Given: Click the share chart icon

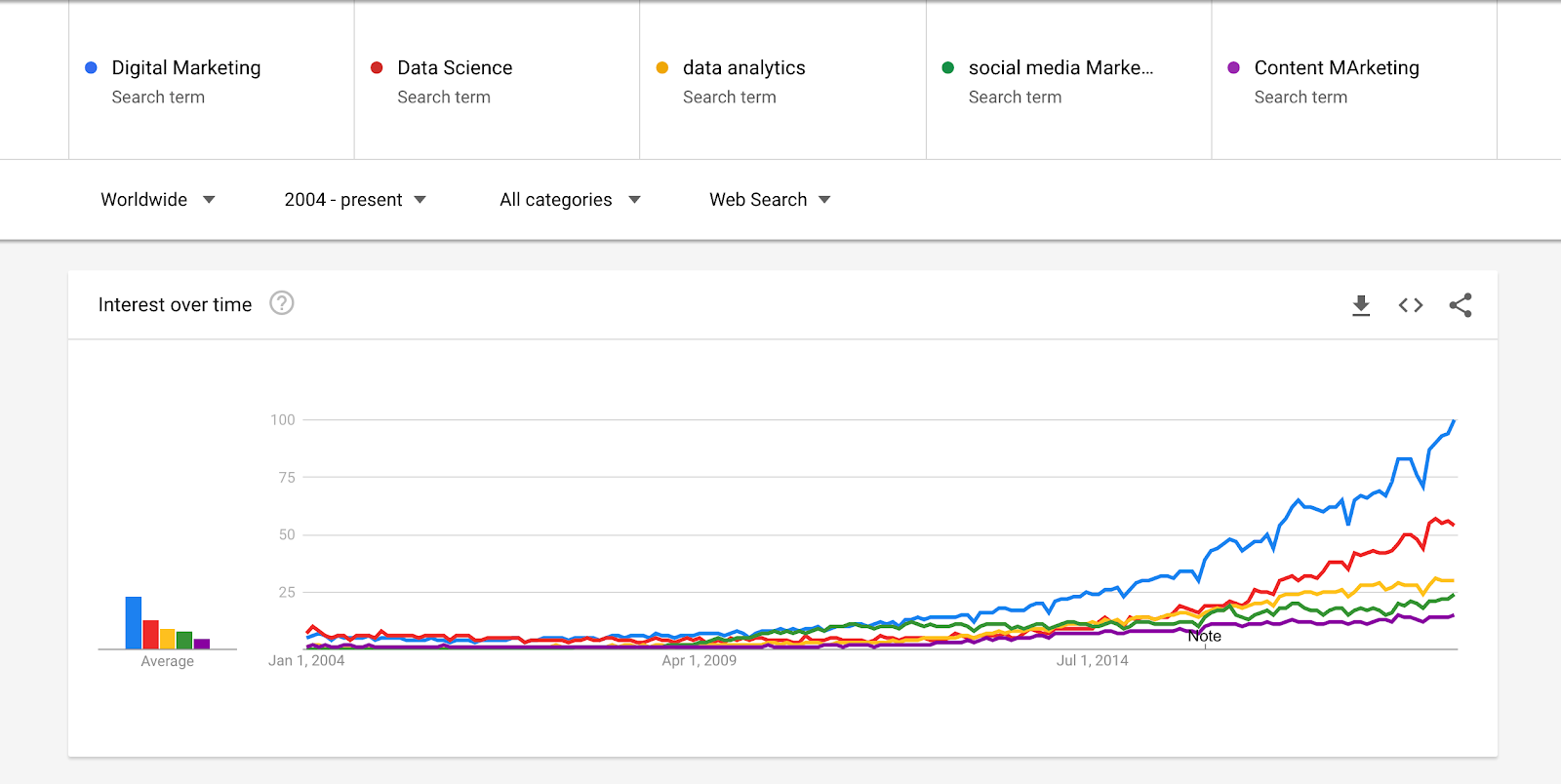Looking at the screenshot, I should click(x=1461, y=305).
